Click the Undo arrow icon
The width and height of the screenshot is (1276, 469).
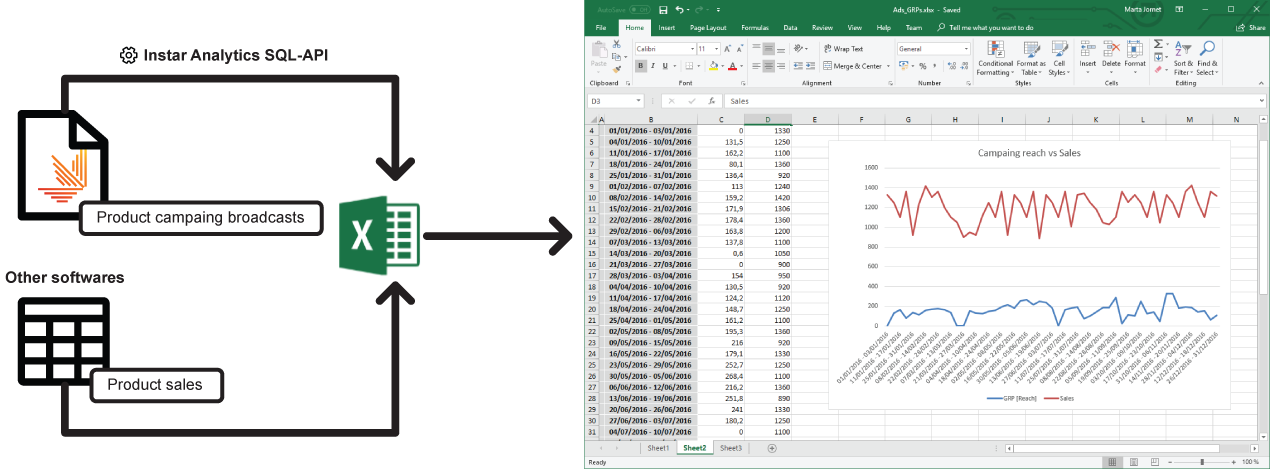[679, 10]
